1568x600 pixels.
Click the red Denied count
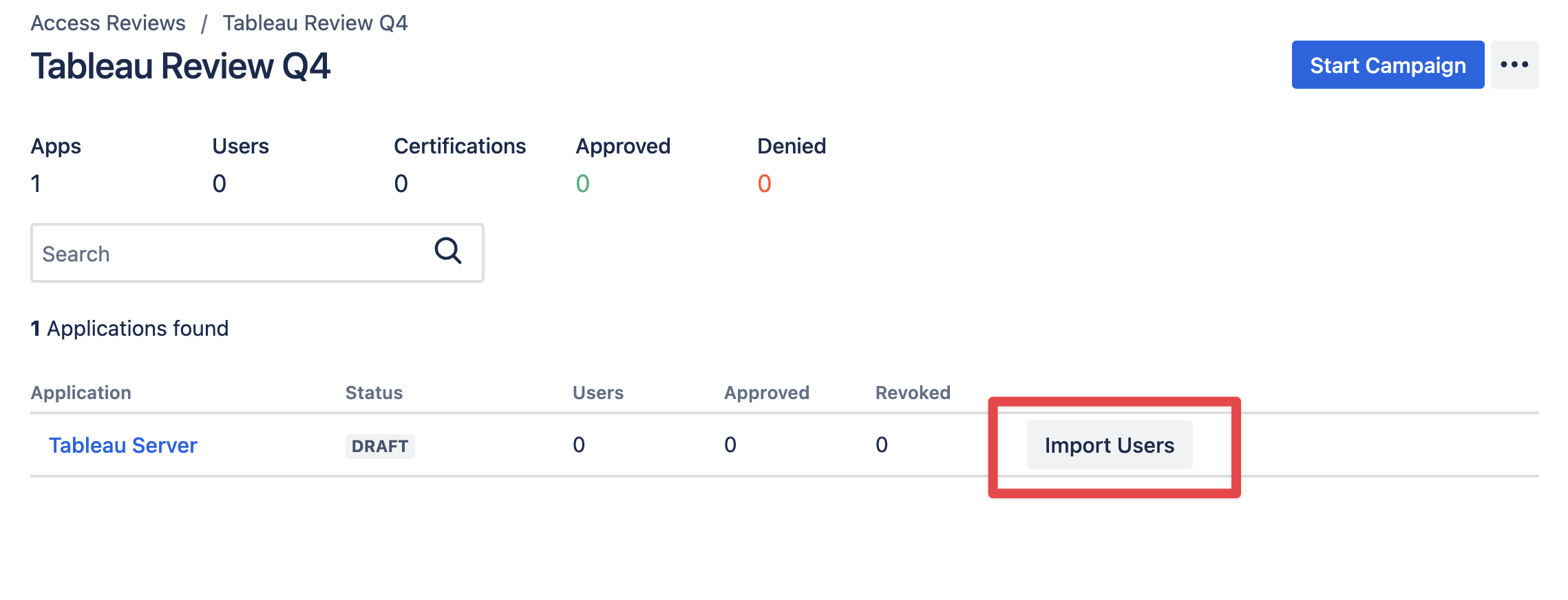coord(764,183)
